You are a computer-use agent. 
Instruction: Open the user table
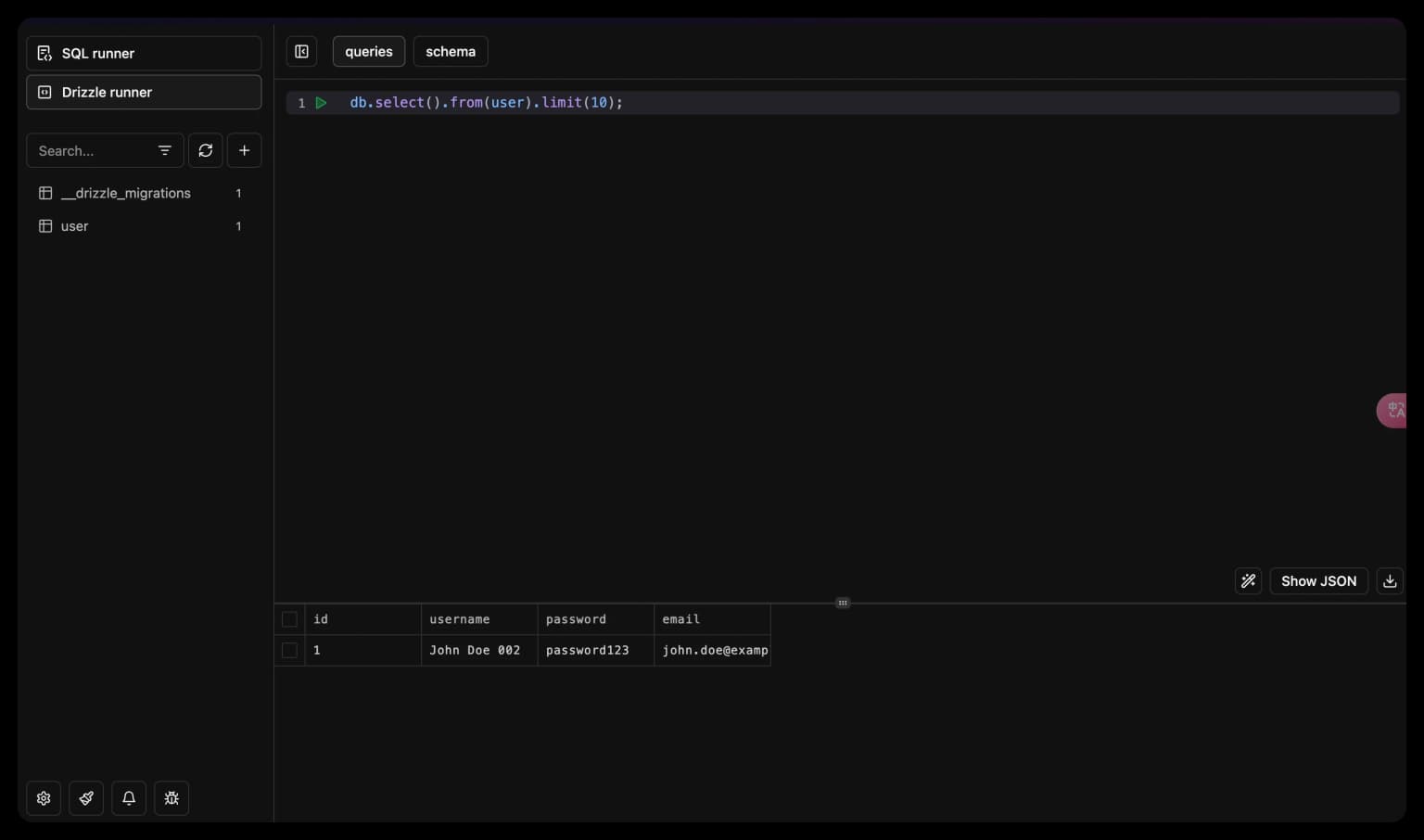tap(75, 226)
